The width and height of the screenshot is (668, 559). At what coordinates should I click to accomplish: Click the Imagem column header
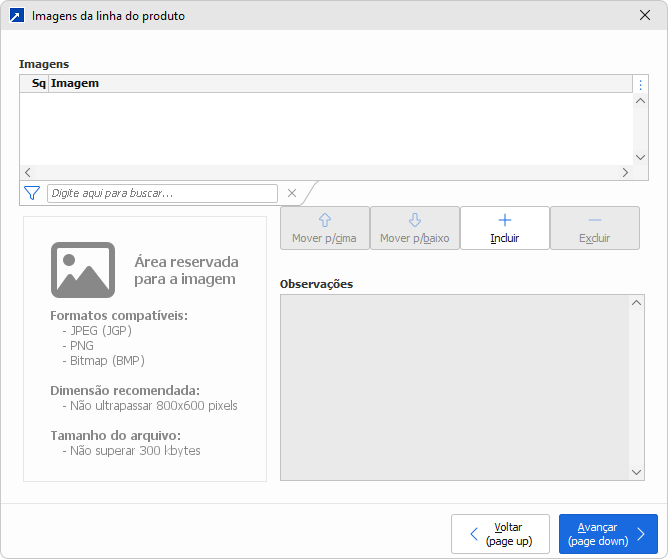coord(75,84)
